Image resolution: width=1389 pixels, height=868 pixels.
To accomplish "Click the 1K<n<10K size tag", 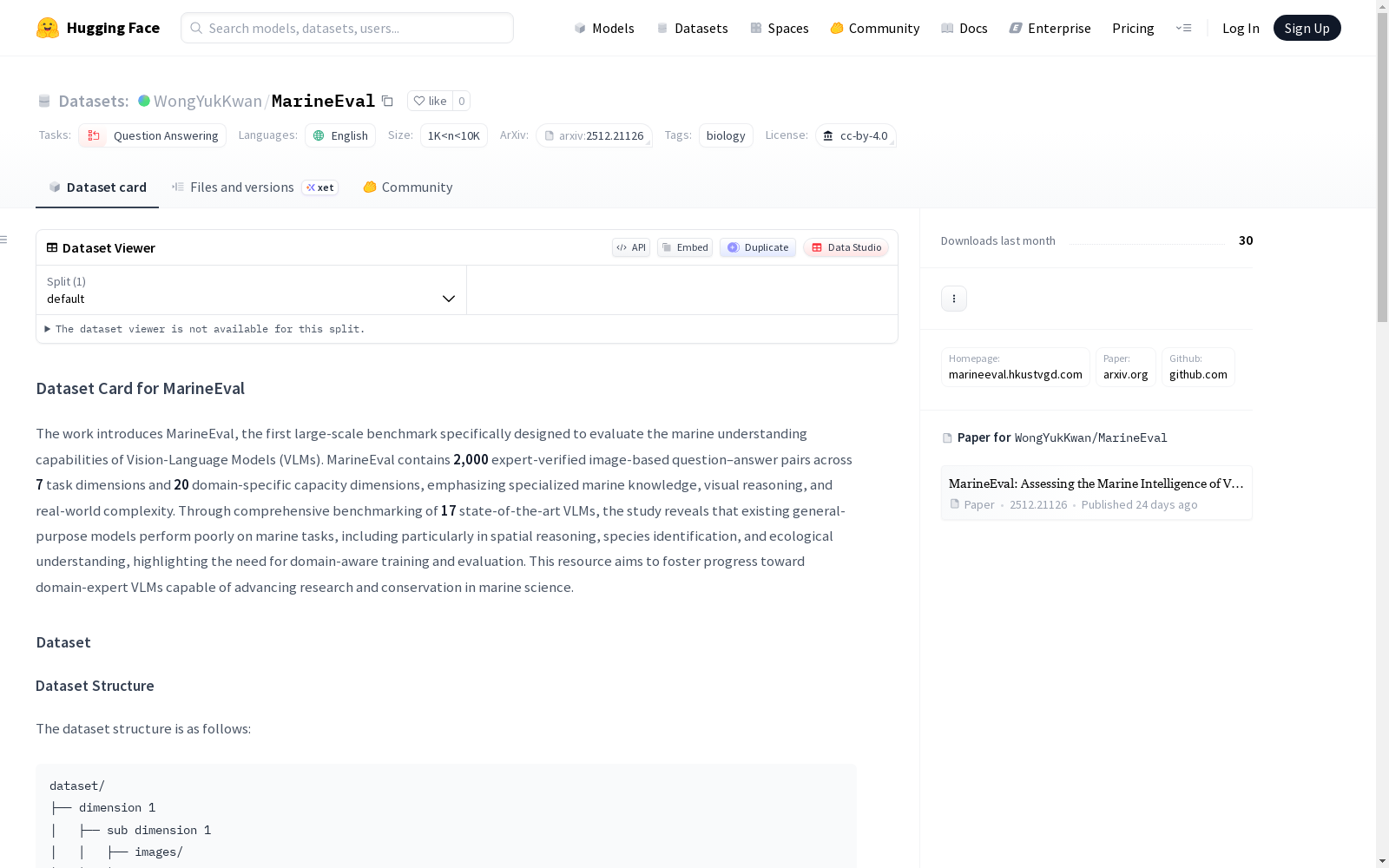I will click(x=454, y=135).
